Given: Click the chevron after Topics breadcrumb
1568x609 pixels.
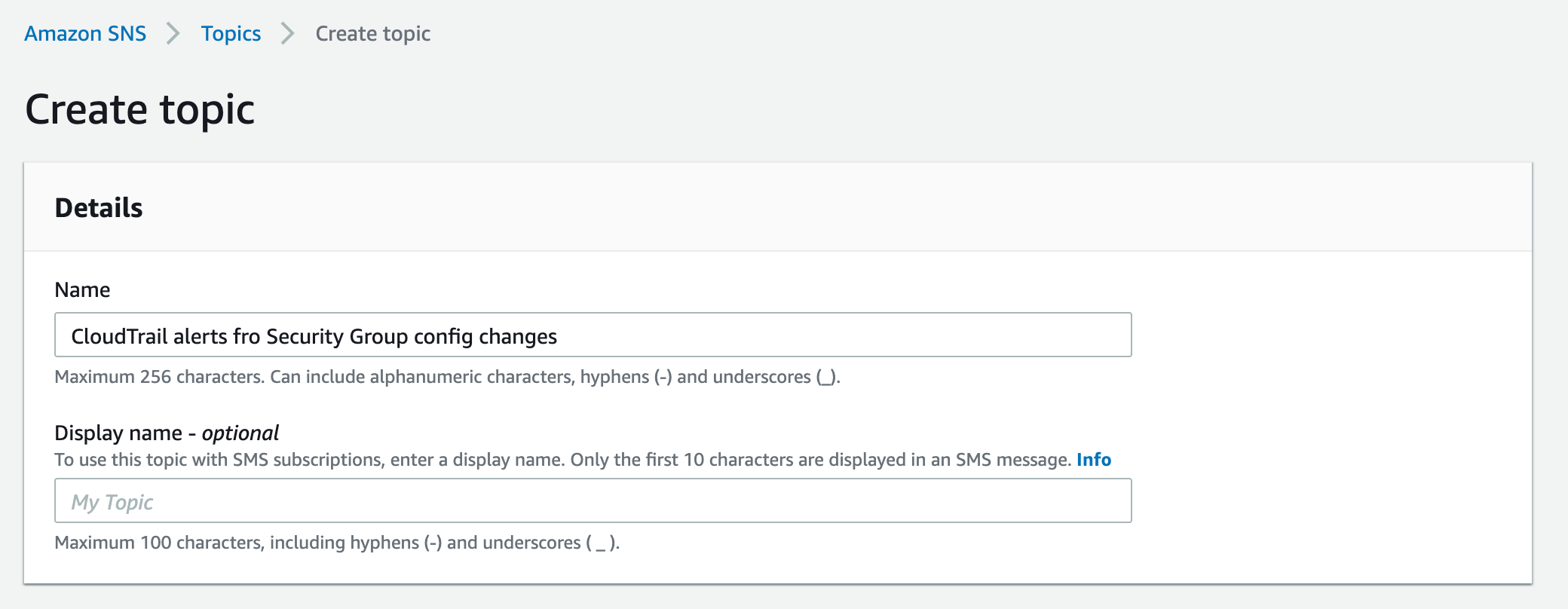Looking at the screenshot, I should pos(287,33).
